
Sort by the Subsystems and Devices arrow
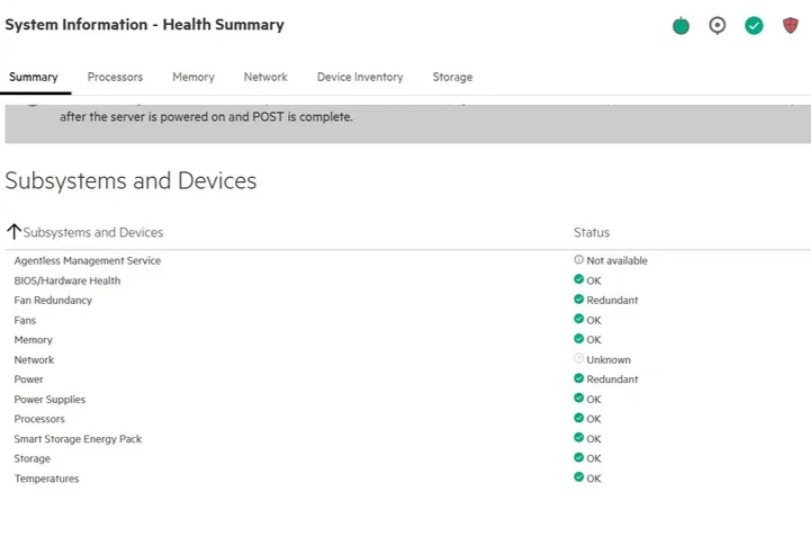click(14, 232)
